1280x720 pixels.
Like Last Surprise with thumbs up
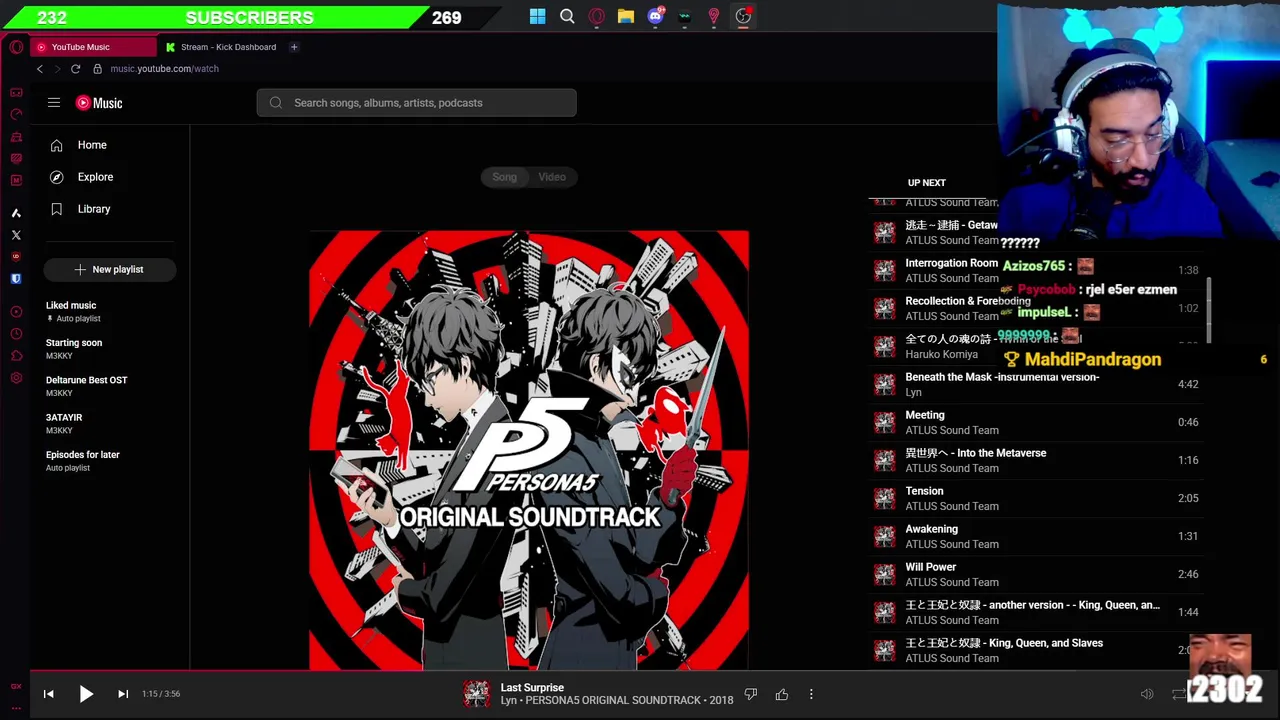point(782,694)
